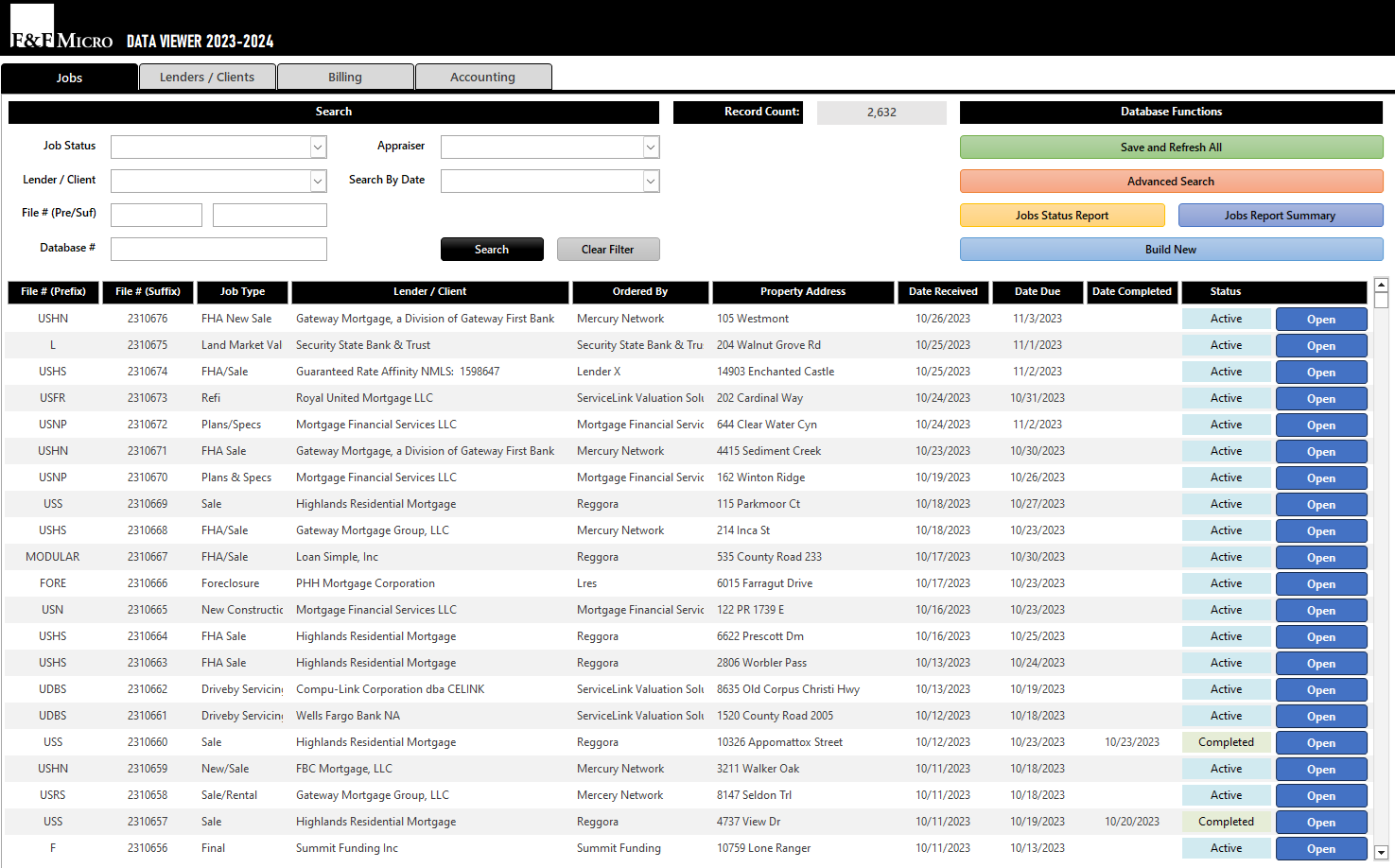Click the Loan Simple, Inc cell
This screenshot has height=868, width=1395.
430,557
